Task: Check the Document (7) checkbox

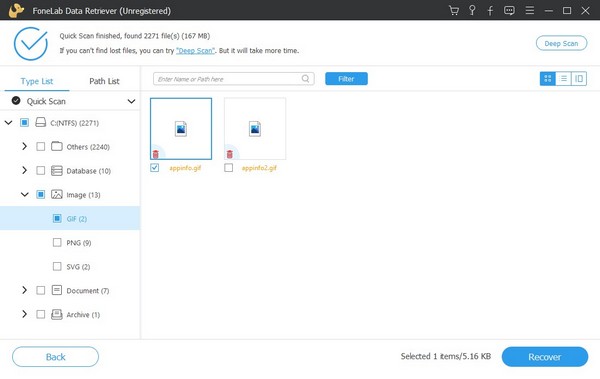Action: coord(41,291)
